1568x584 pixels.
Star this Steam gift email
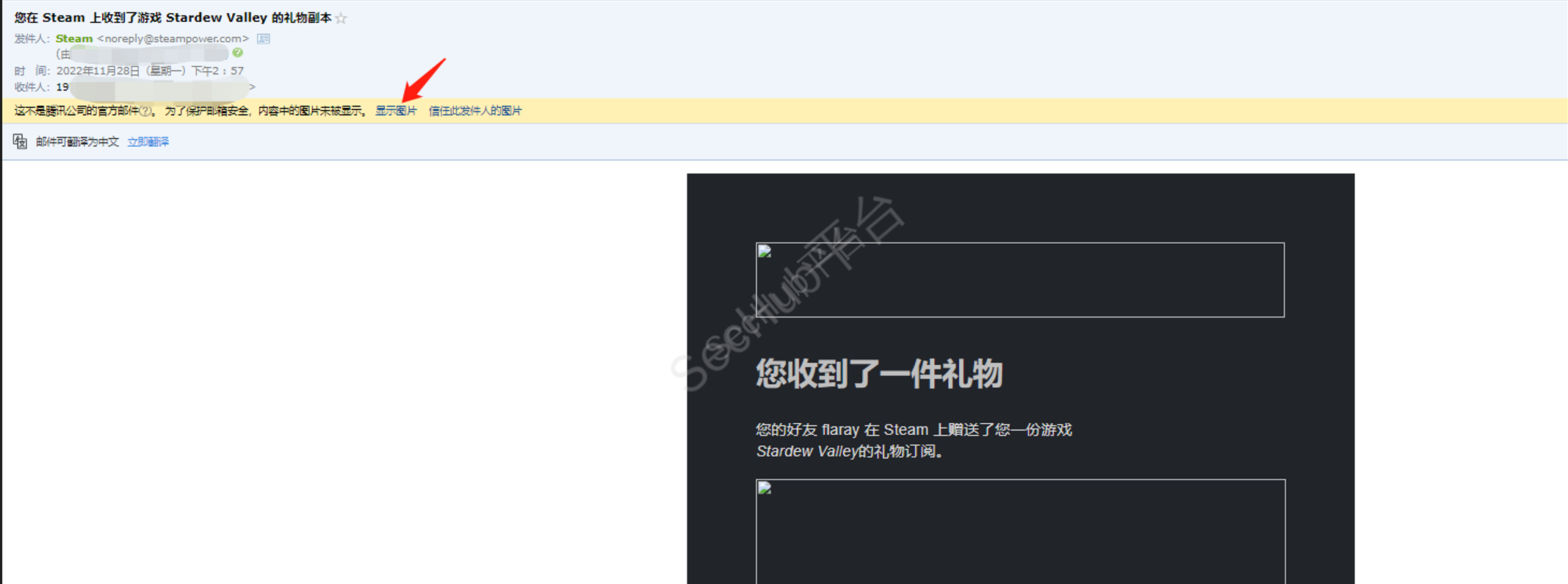341,18
